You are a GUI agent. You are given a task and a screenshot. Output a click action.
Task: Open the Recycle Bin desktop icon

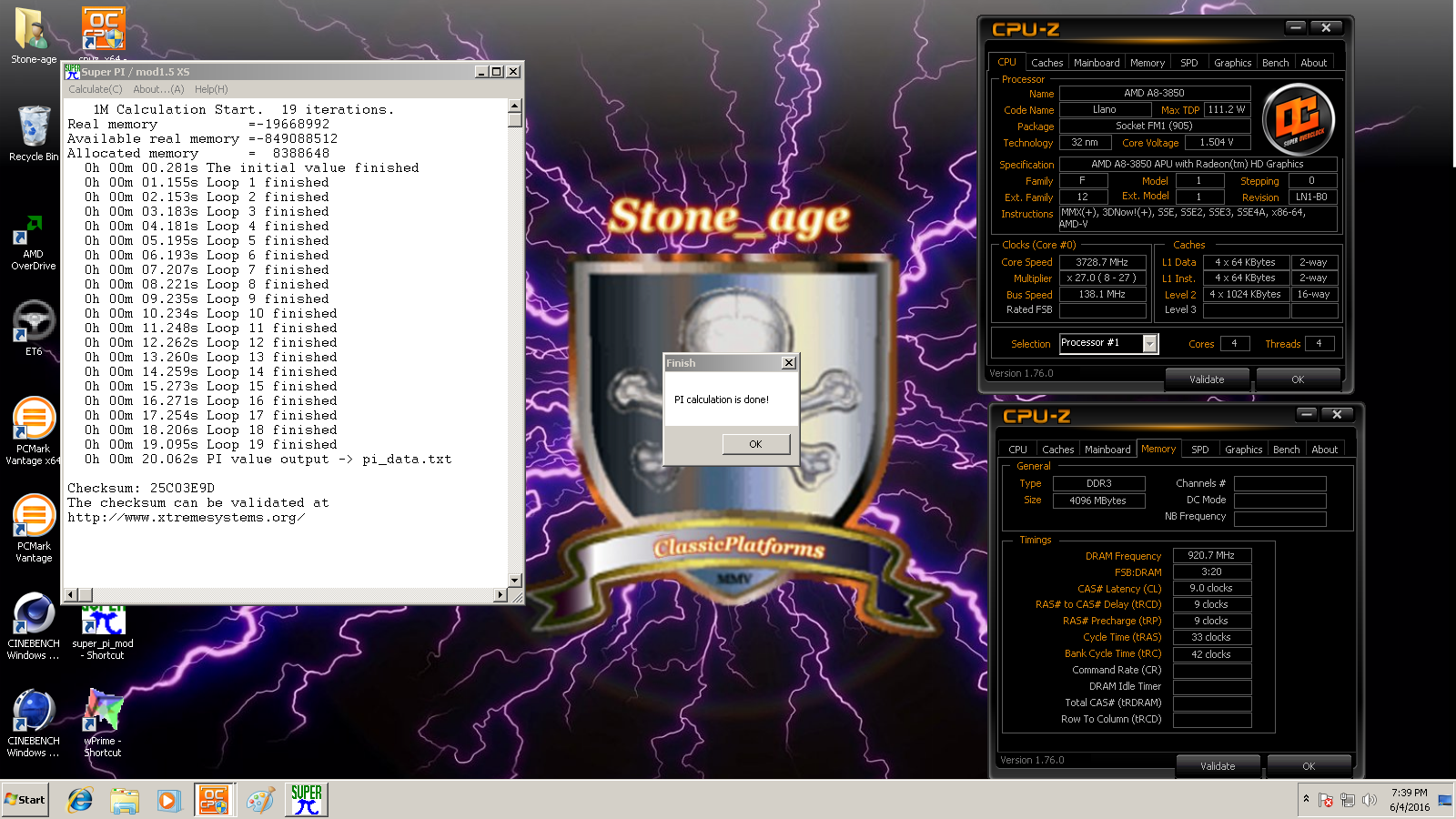click(34, 133)
